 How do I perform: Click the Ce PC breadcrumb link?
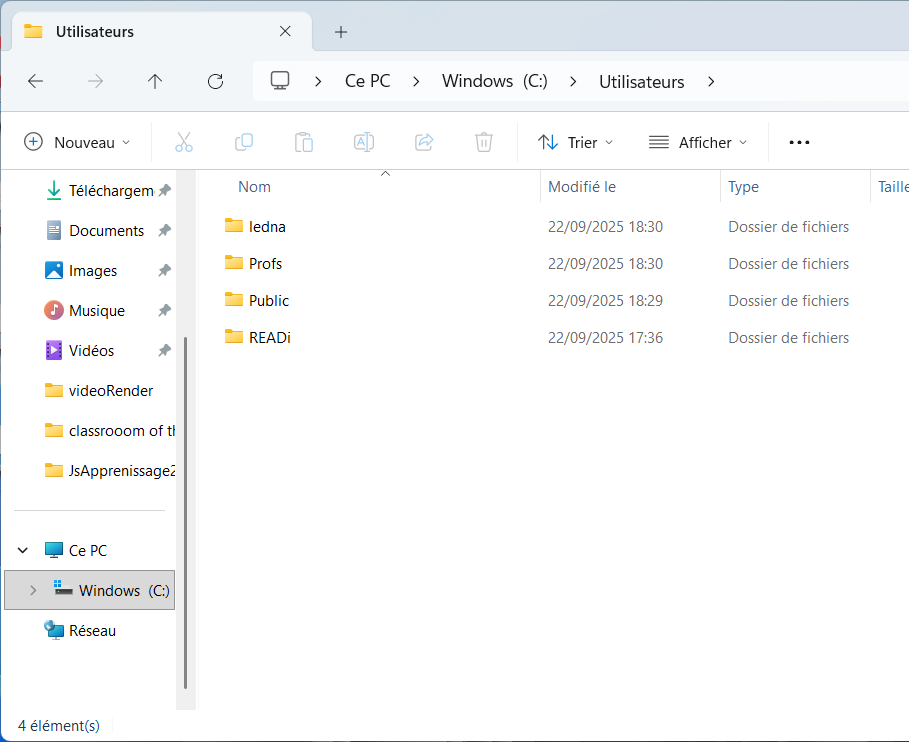(367, 82)
